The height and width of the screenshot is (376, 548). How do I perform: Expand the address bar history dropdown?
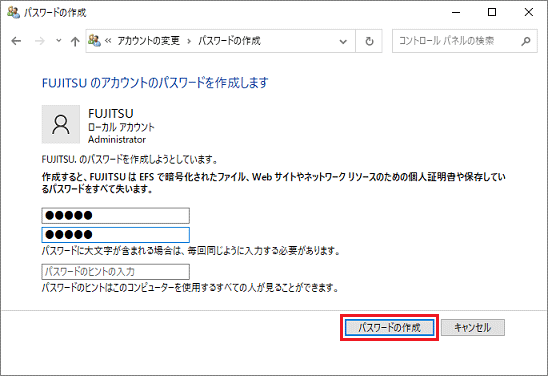click(343, 42)
